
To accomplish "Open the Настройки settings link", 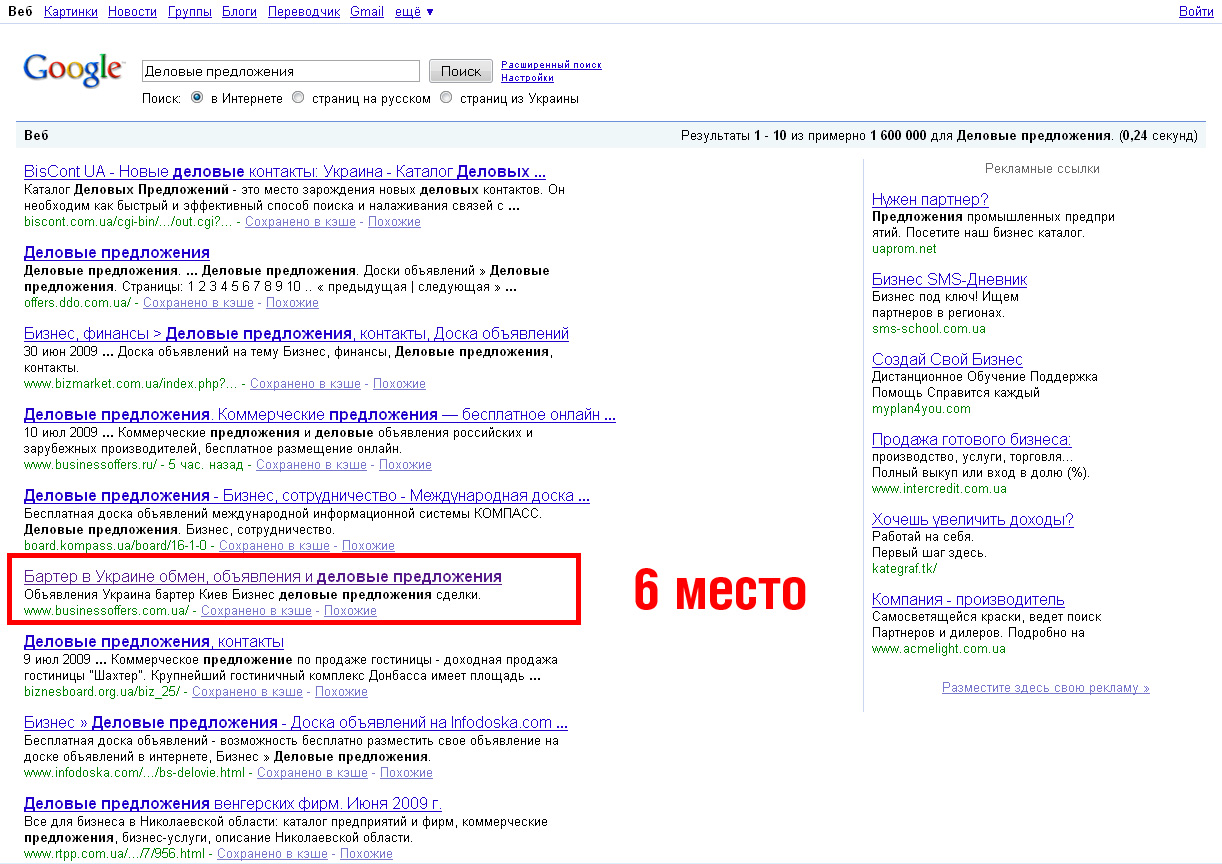I will [526, 77].
